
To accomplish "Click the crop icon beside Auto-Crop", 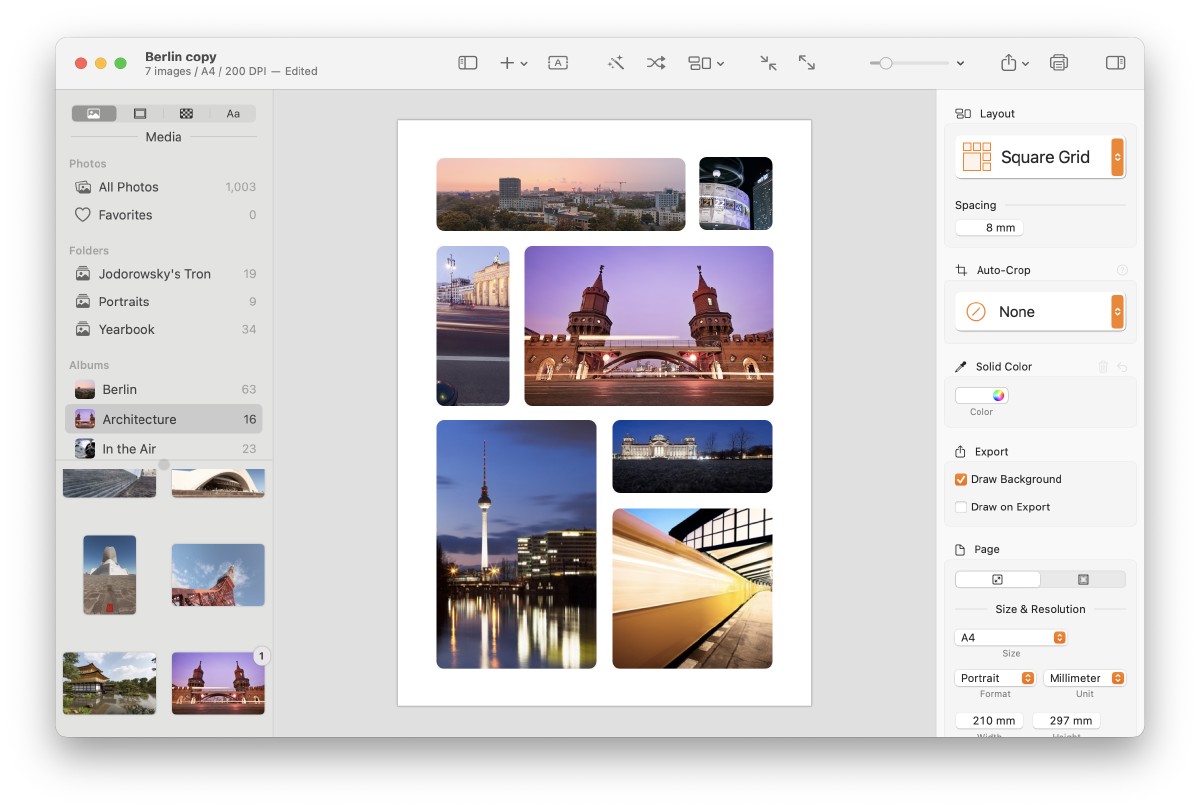I will click(x=961, y=270).
